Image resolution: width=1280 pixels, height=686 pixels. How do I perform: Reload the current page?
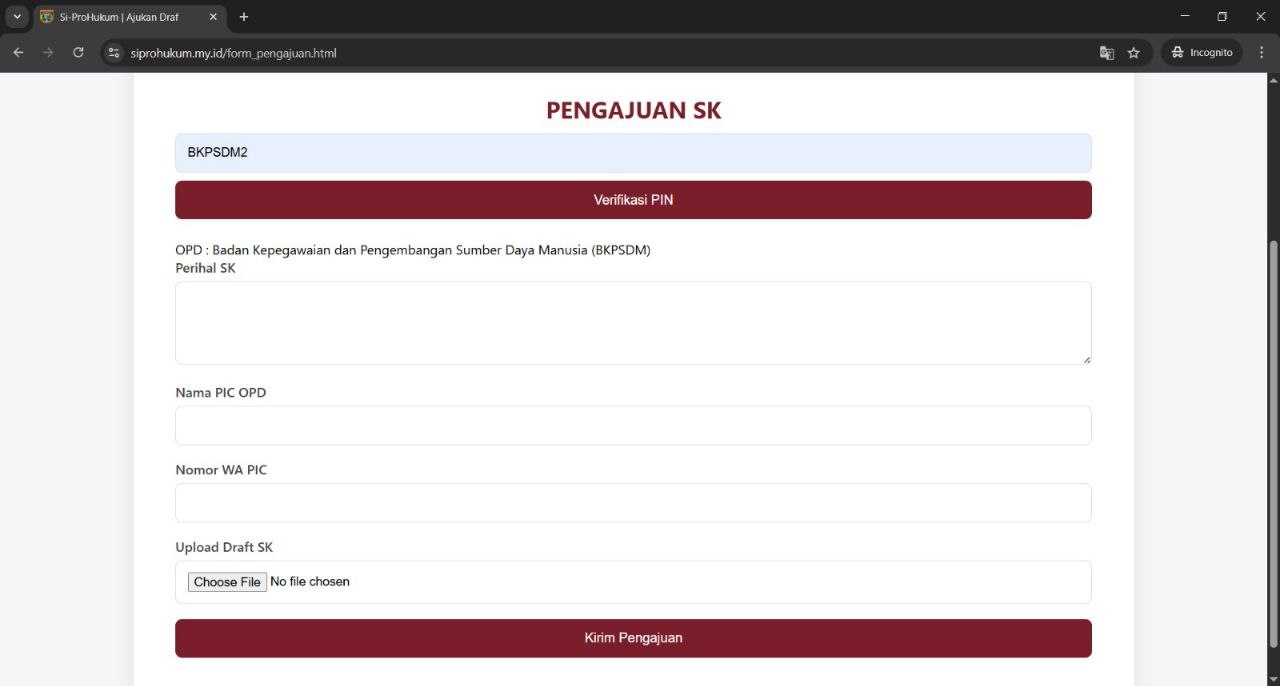point(78,52)
